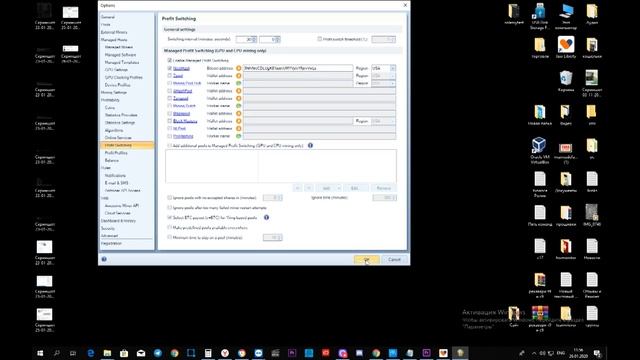Click the help icon at dialog bottom-left
This screenshot has width=640, height=360.
(104, 259)
